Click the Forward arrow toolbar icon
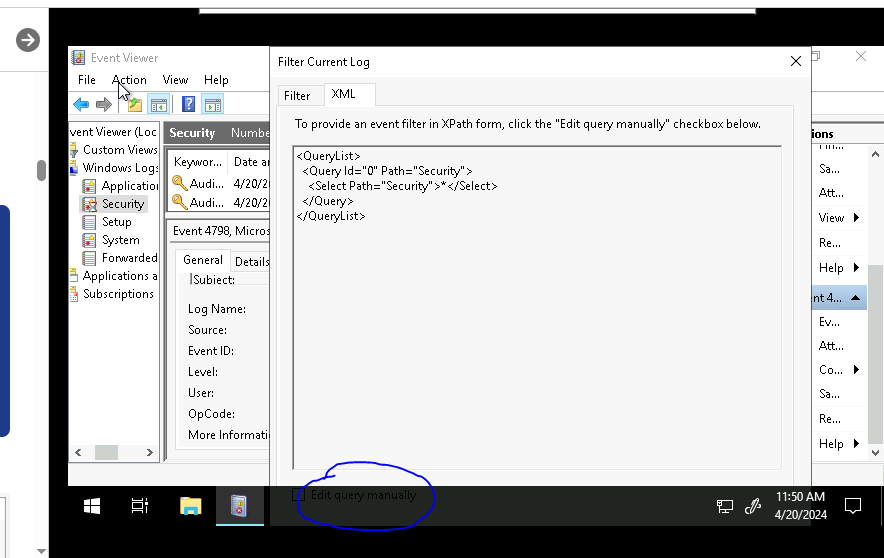Viewport: 884px width, 558px height. [x=103, y=105]
